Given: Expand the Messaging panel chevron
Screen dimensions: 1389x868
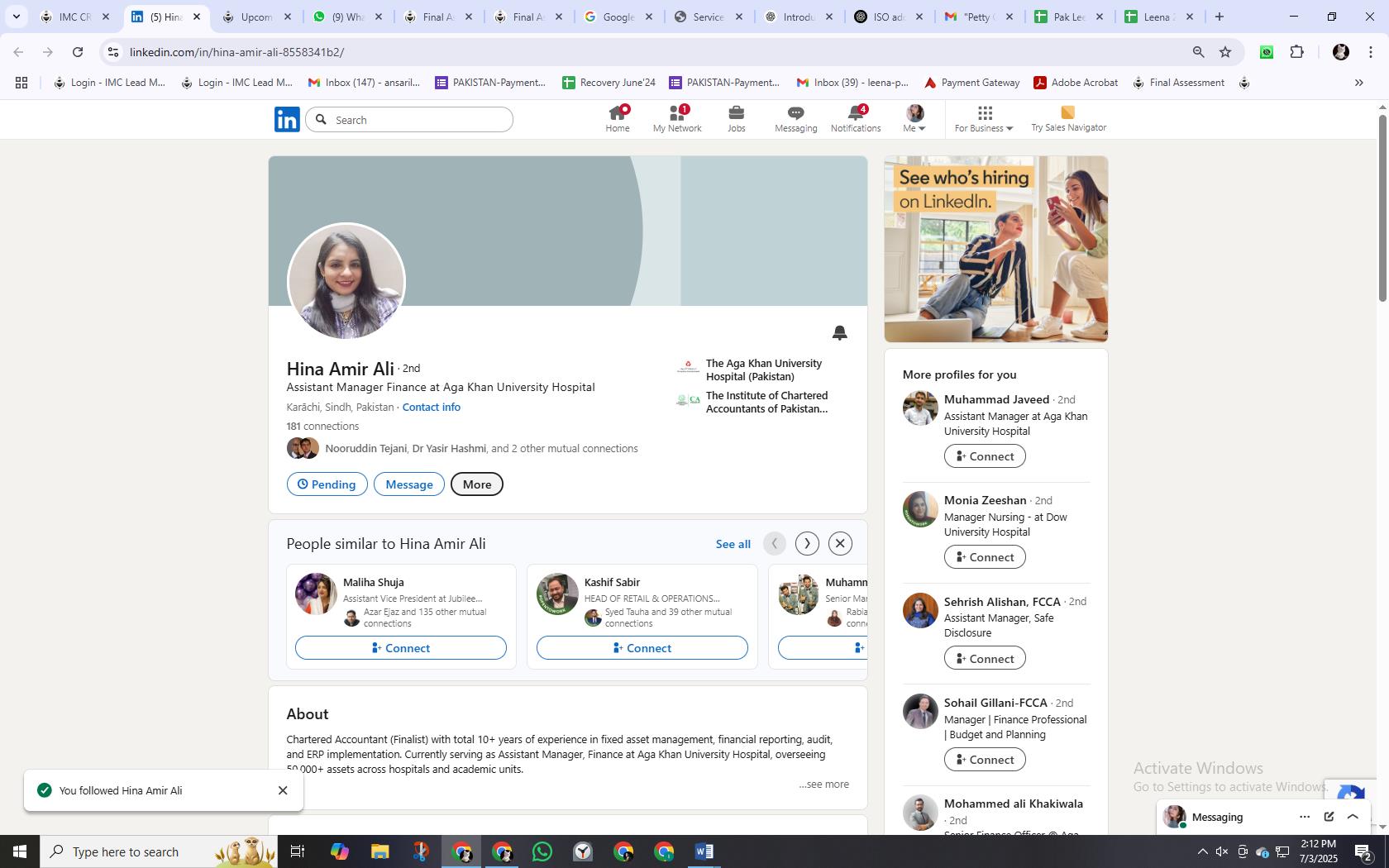Looking at the screenshot, I should (1353, 817).
